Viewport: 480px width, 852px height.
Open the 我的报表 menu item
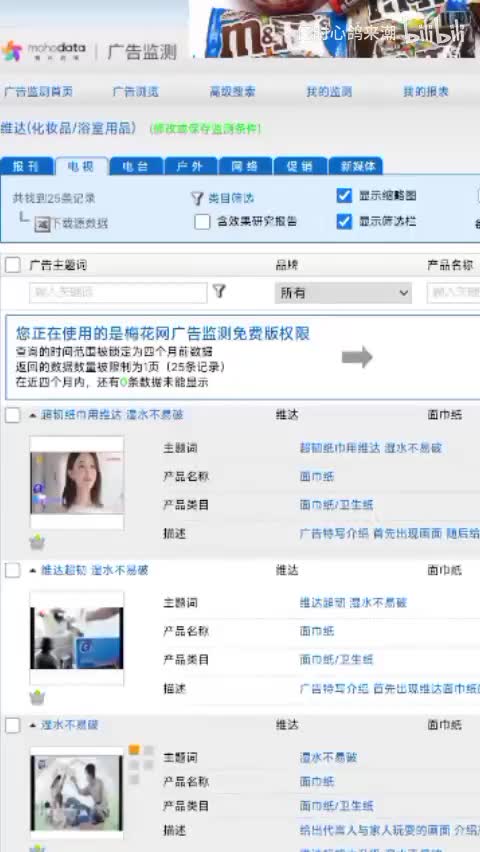(x=426, y=92)
